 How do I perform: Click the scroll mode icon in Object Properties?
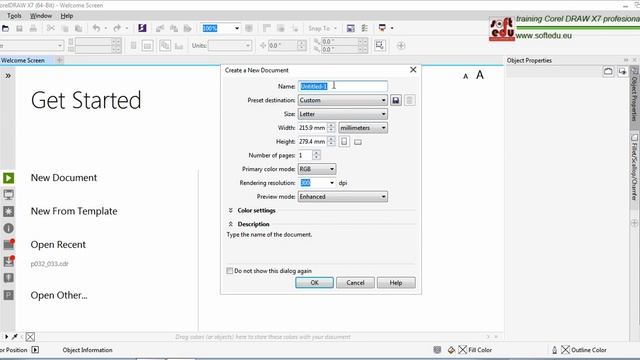pos(608,71)
